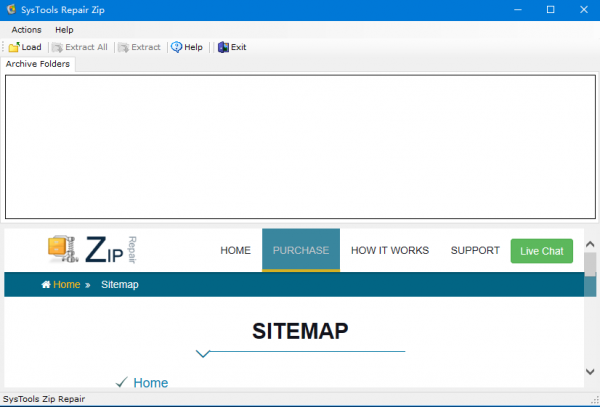Open the PURCHASE page tab
This screenshot has width=600, height=407.
301,250
